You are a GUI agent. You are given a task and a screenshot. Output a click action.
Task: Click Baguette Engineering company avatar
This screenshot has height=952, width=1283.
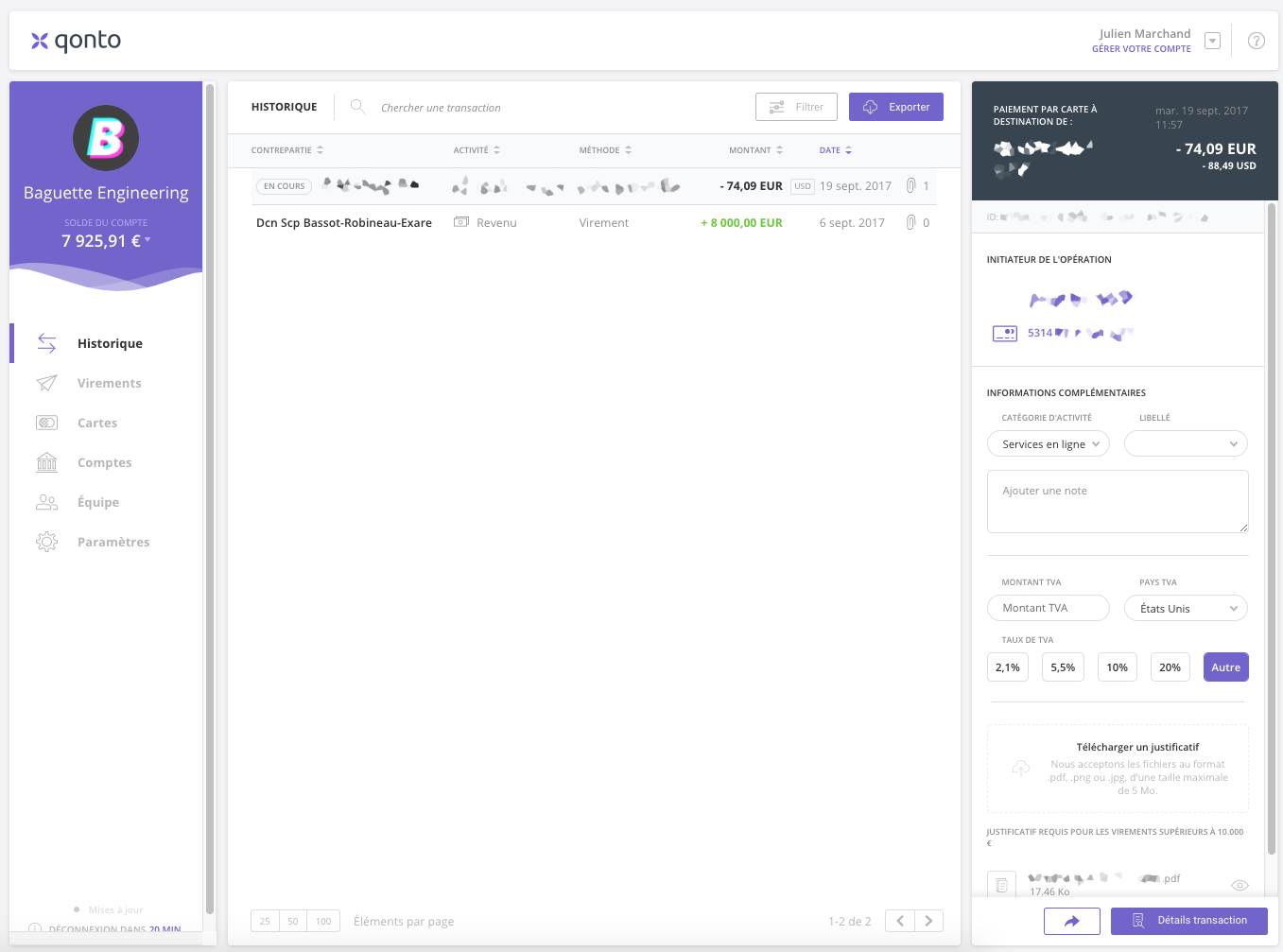coord(106,138)
